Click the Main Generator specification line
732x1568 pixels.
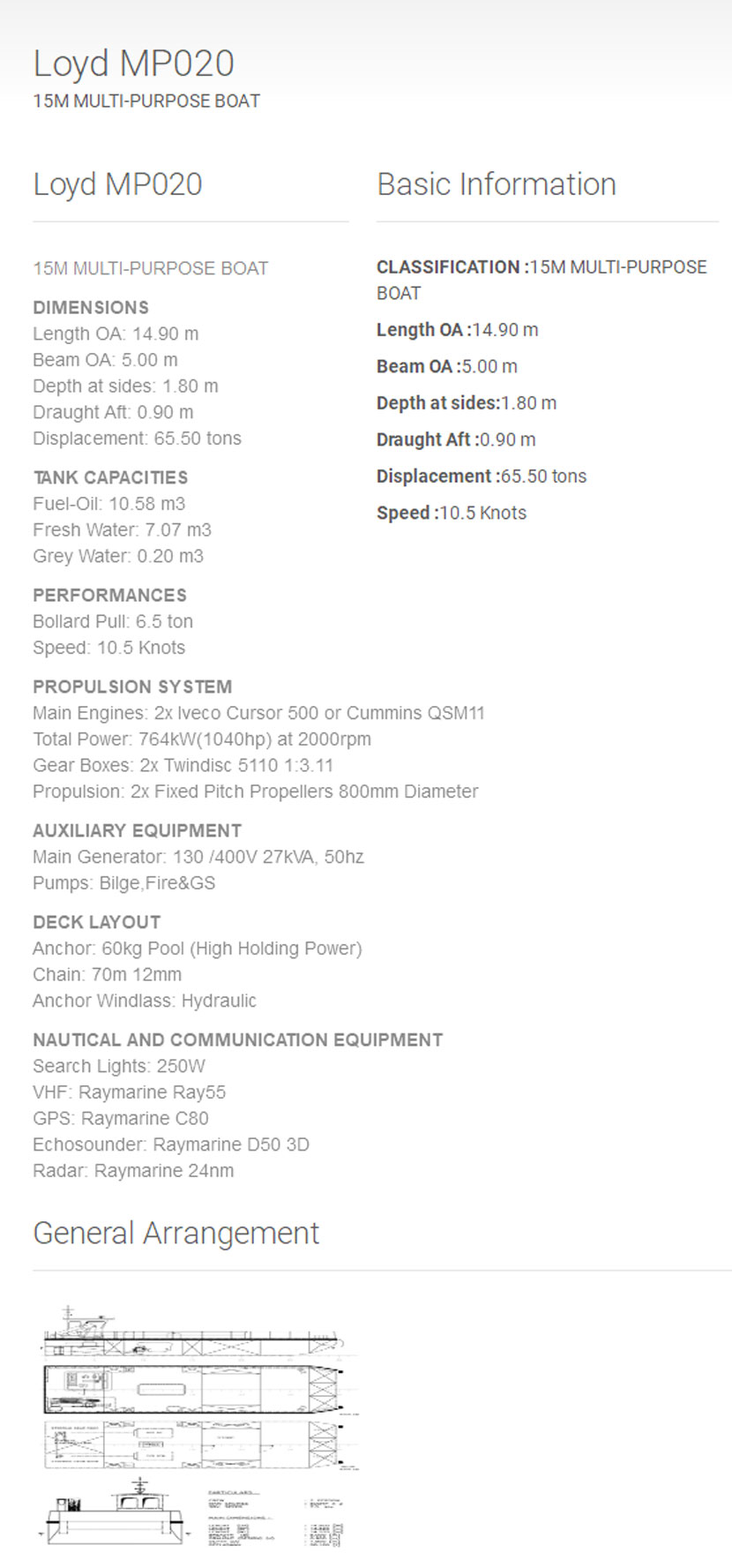click(198, 857)
